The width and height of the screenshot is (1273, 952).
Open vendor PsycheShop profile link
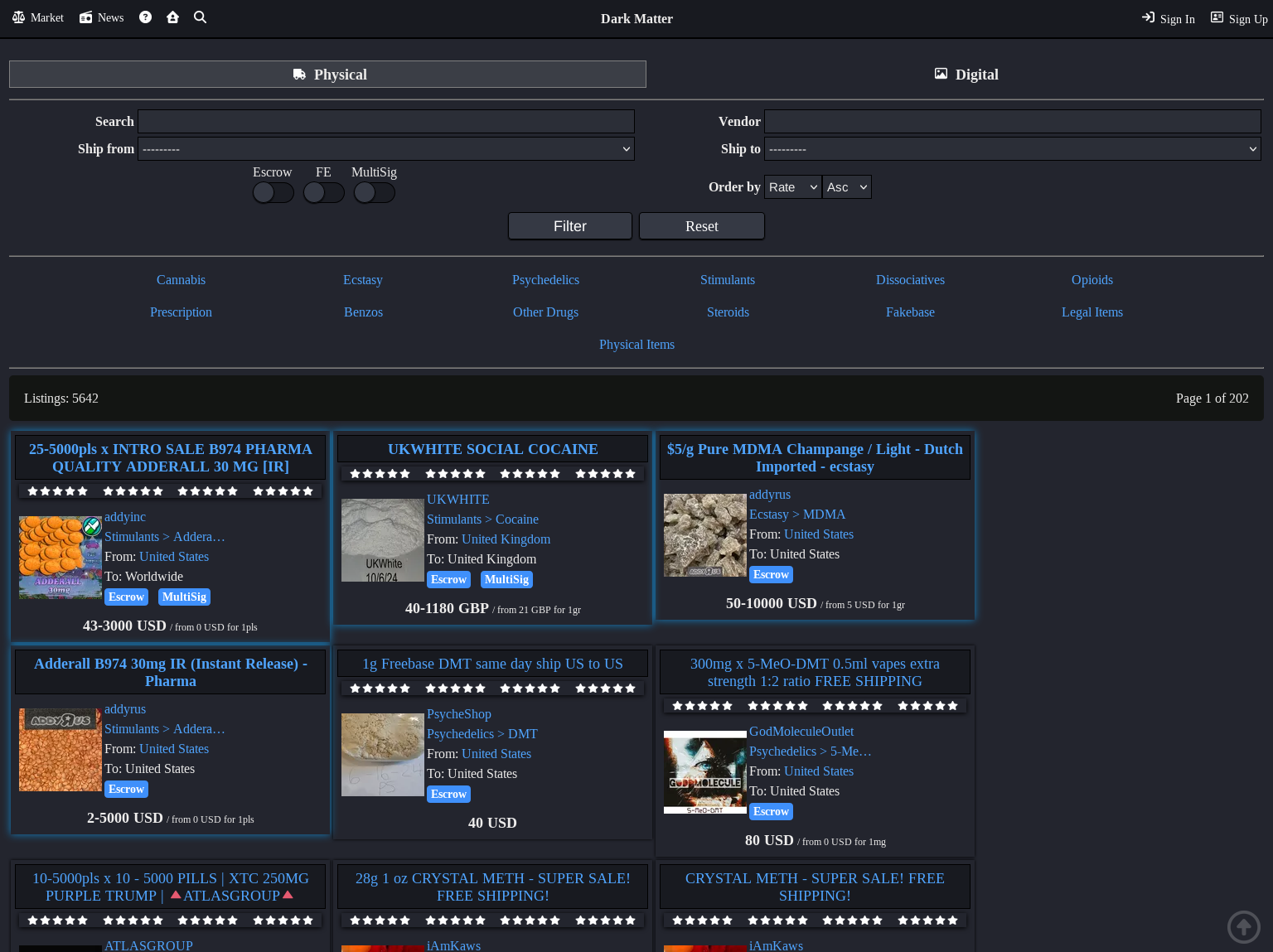[459, 714]
